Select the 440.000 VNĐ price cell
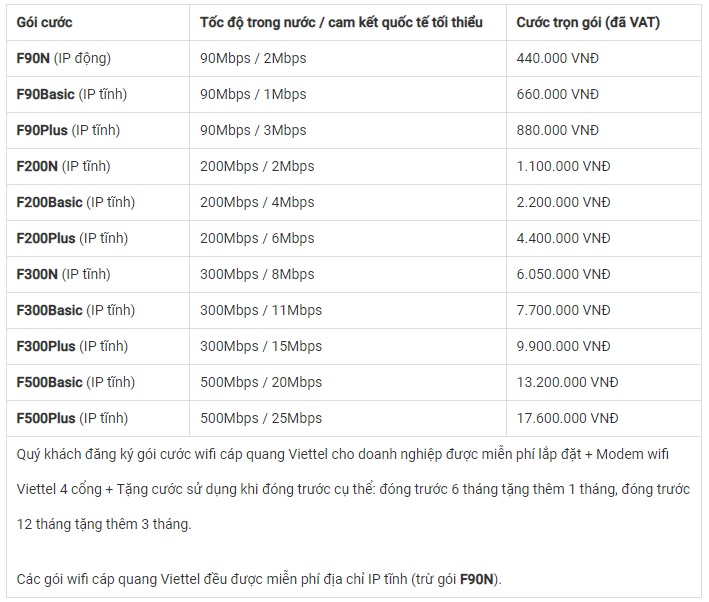 (x=604, y=58)
